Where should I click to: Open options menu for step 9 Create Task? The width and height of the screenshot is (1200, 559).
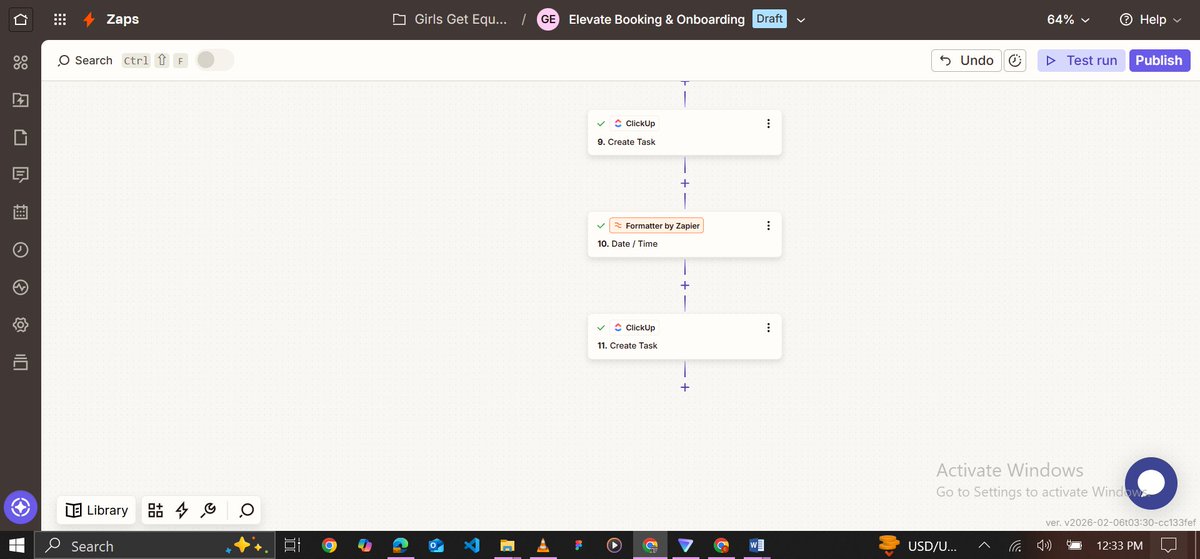pyautogui.click(x=768, y=124)
